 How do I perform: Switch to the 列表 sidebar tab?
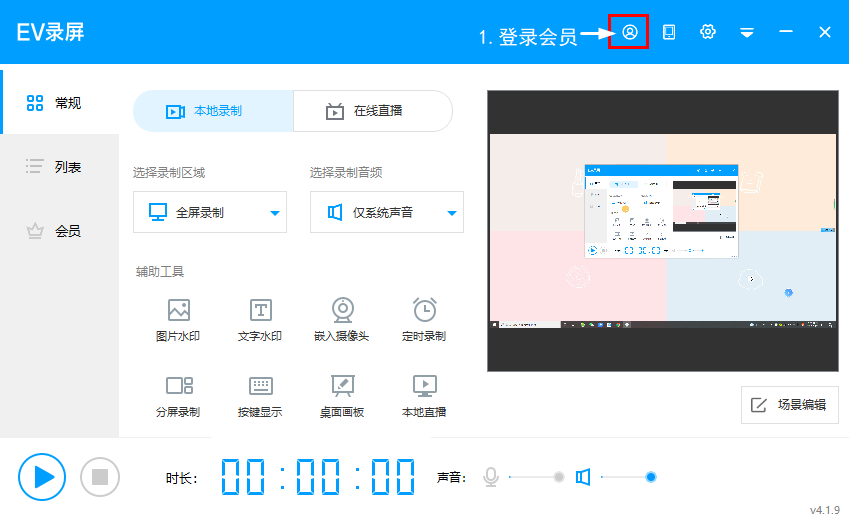[x=60, y=166]
